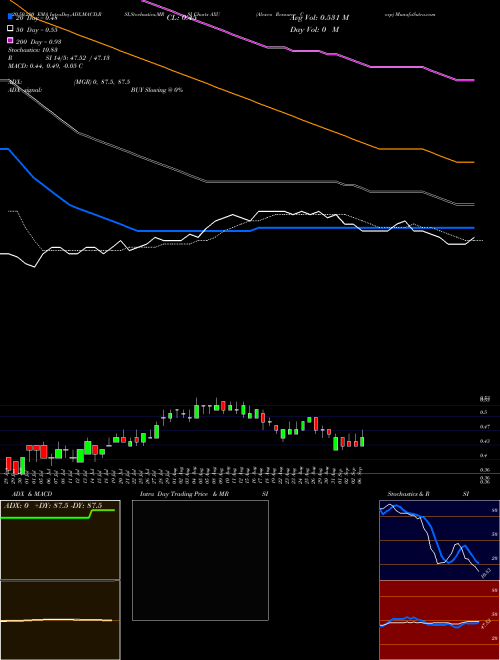Image resolution: width=500 pixels, height=660 pixels.
Task: Click the last green candlestick on chart
Action: pyautogui.click(x=362, y=442)
